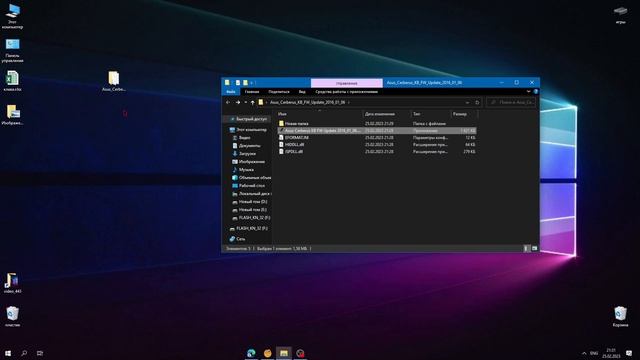Select the video_443 media file on the desktop
This screenshot has width=640, height=360.
tap(12, 283)
